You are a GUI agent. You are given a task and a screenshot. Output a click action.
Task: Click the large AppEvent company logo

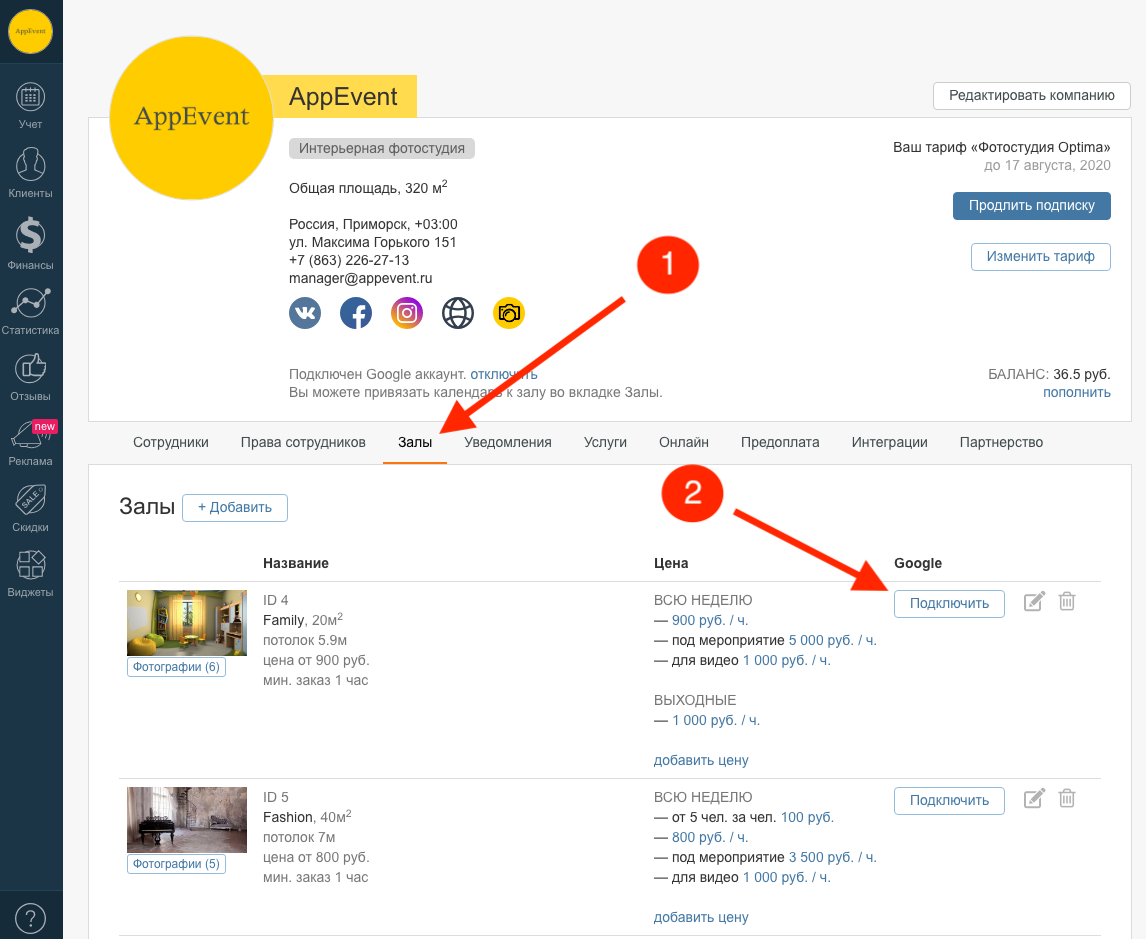point(191,118)
